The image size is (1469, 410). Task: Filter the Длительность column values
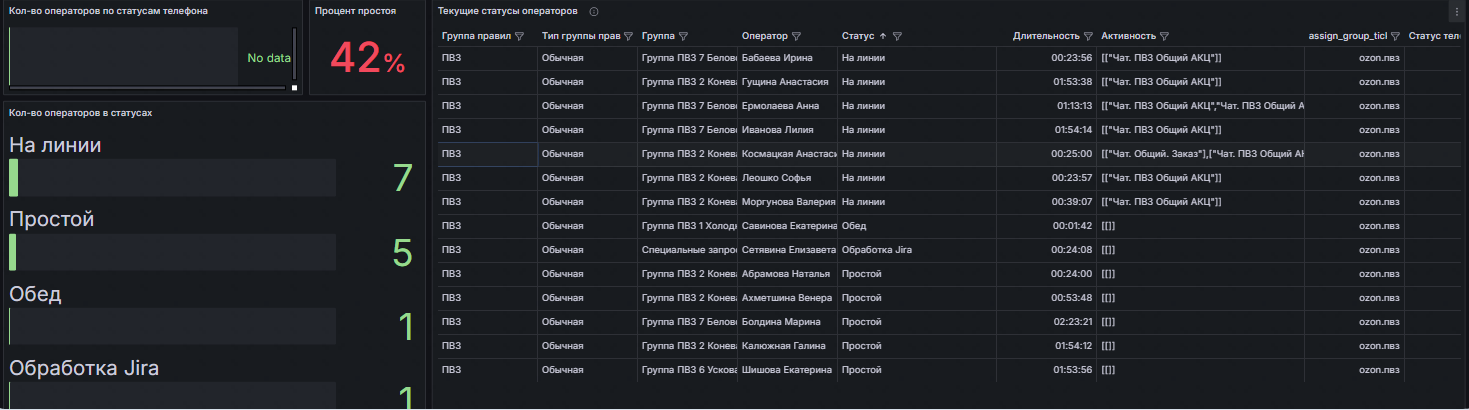click(1088, 36)
